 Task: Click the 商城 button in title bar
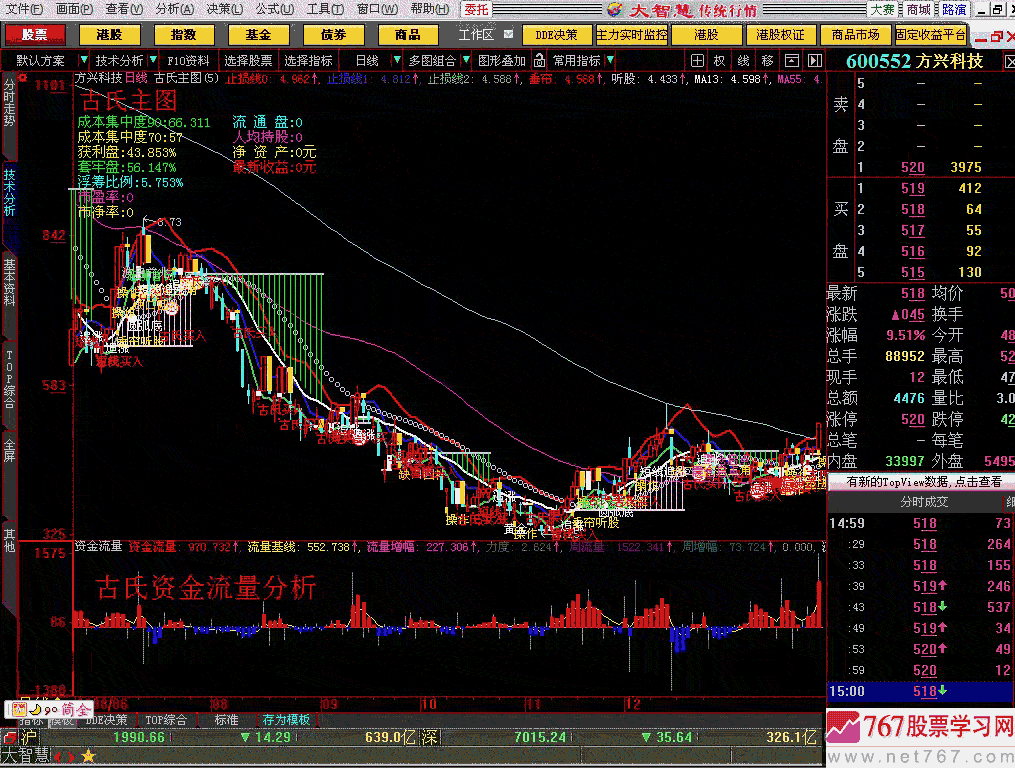[918, 9]
